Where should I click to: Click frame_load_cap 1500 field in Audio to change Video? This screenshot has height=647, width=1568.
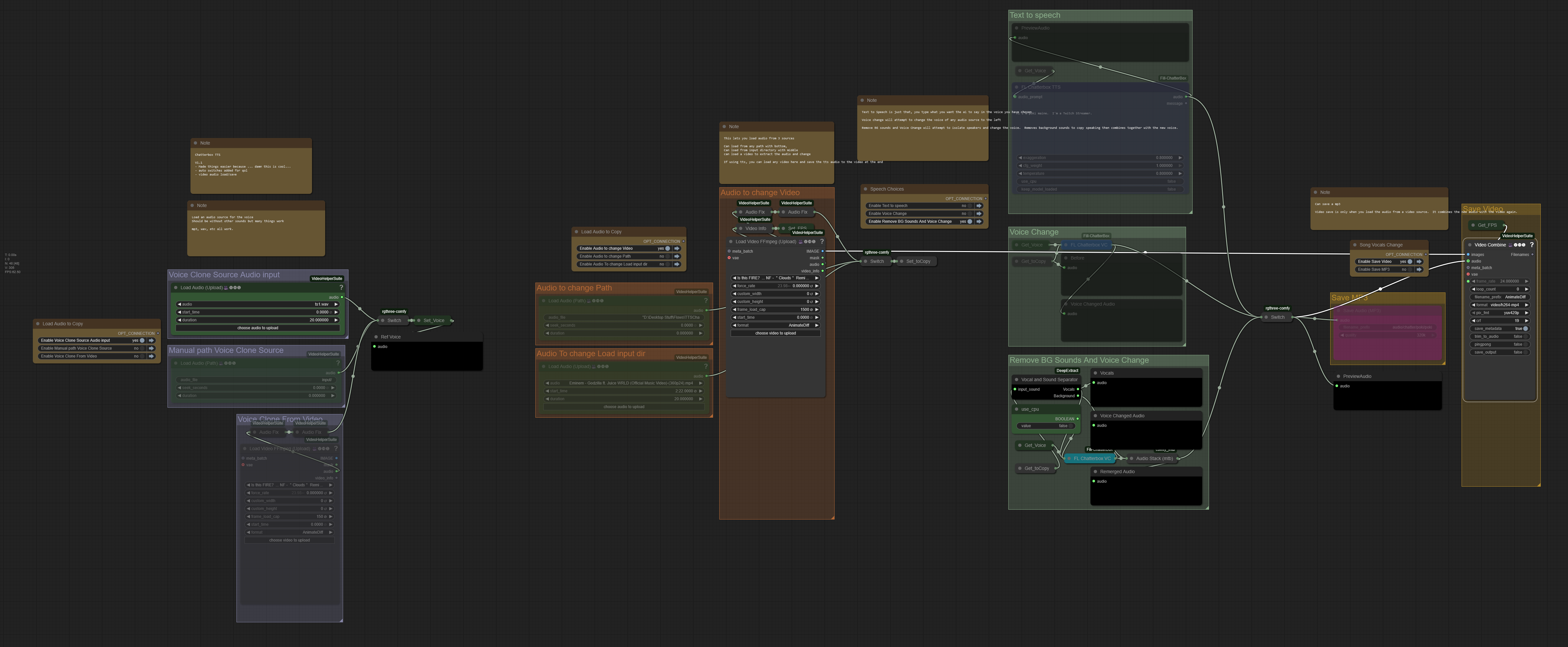pos(775,310)
